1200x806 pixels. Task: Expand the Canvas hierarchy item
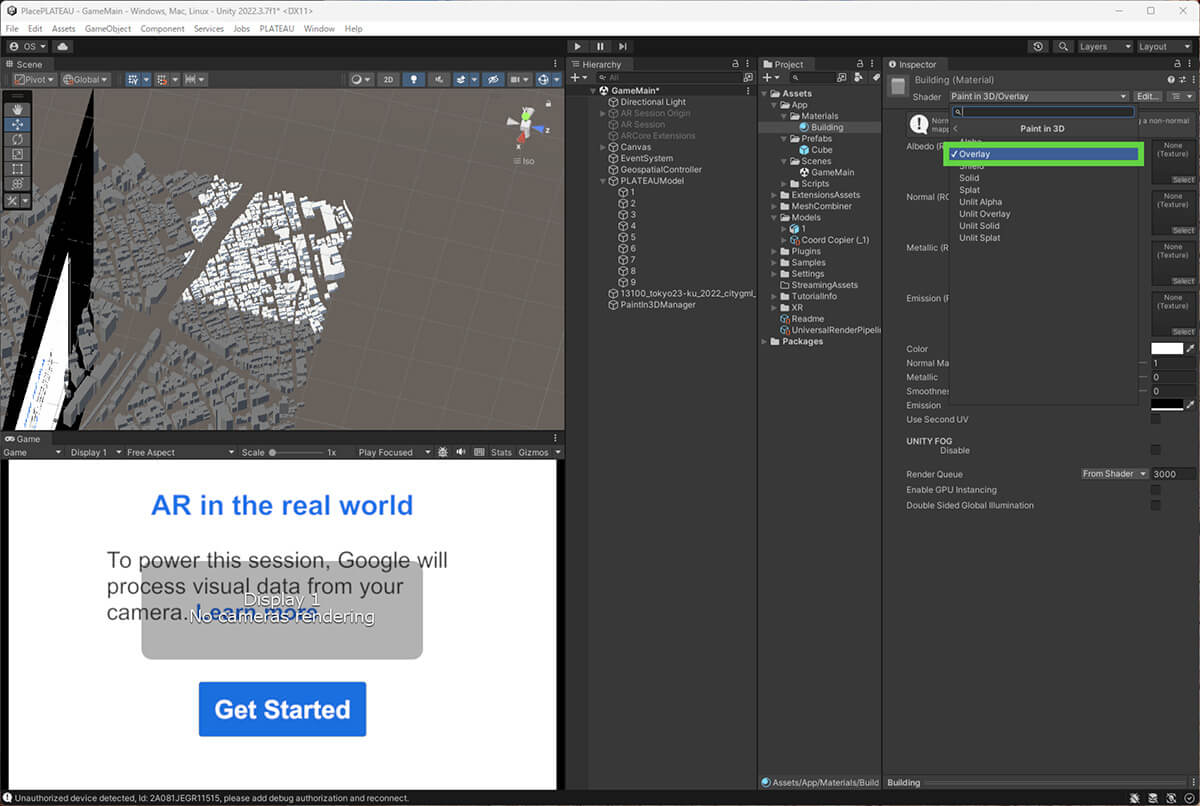pos(603,147)
